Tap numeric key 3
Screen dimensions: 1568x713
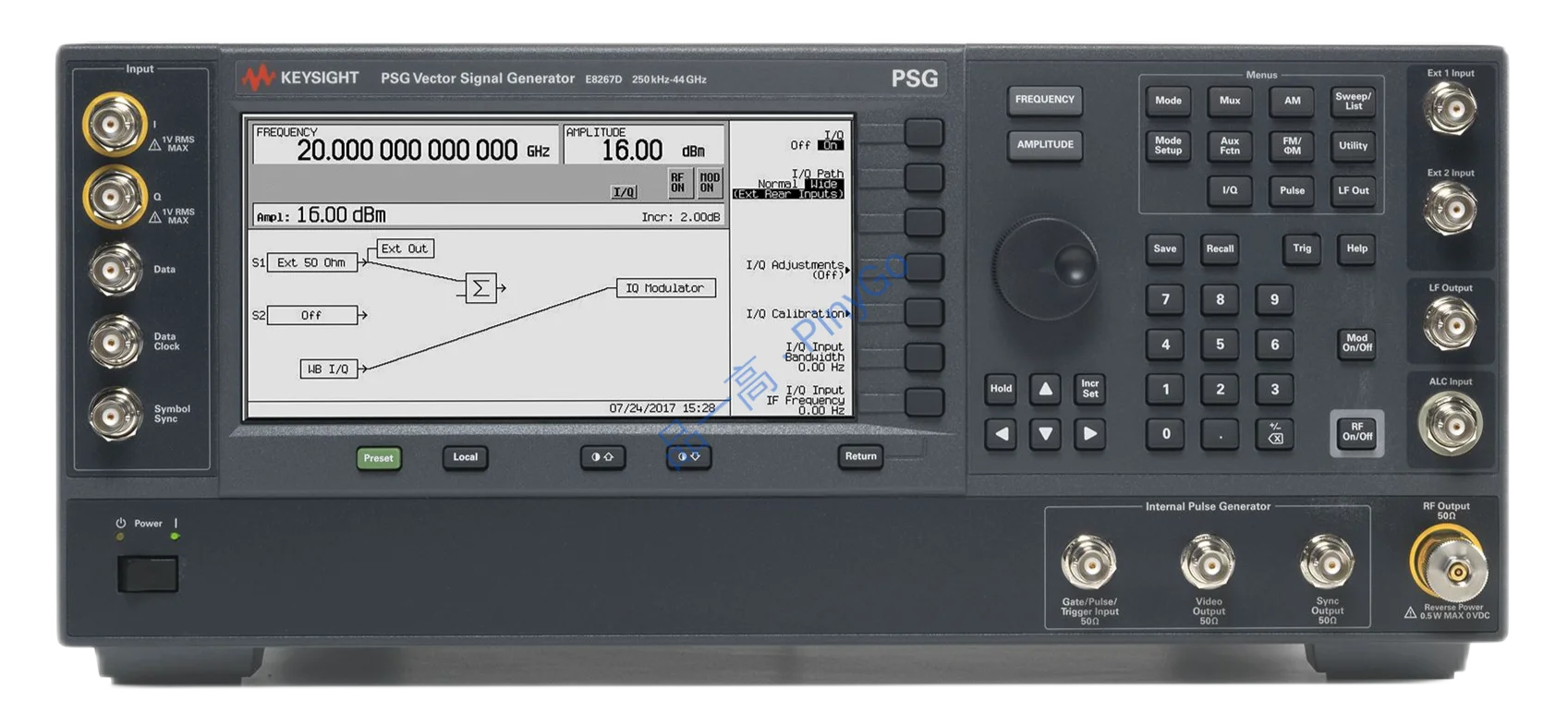1274,390
